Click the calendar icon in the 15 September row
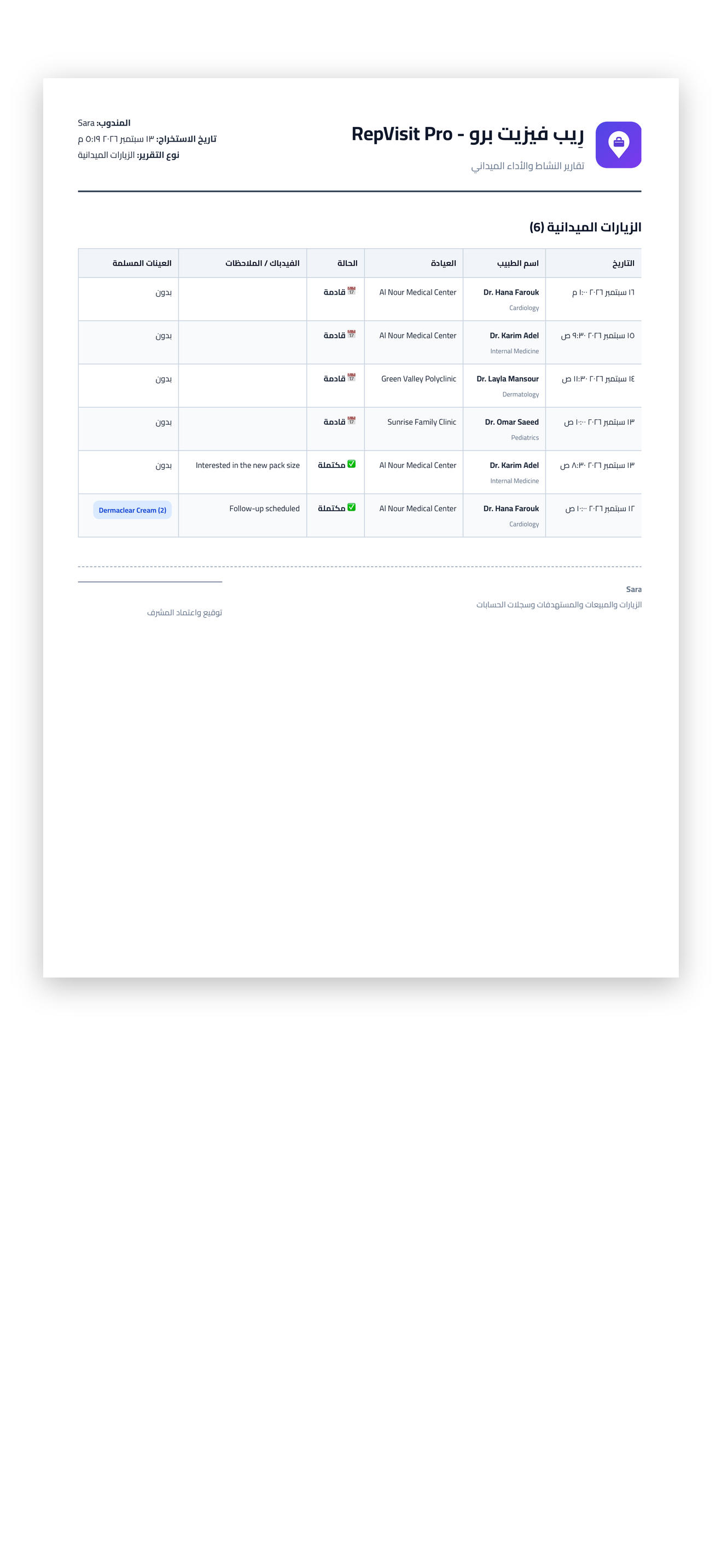Viewport: 722px width, 1568px height. click(351, 334)
